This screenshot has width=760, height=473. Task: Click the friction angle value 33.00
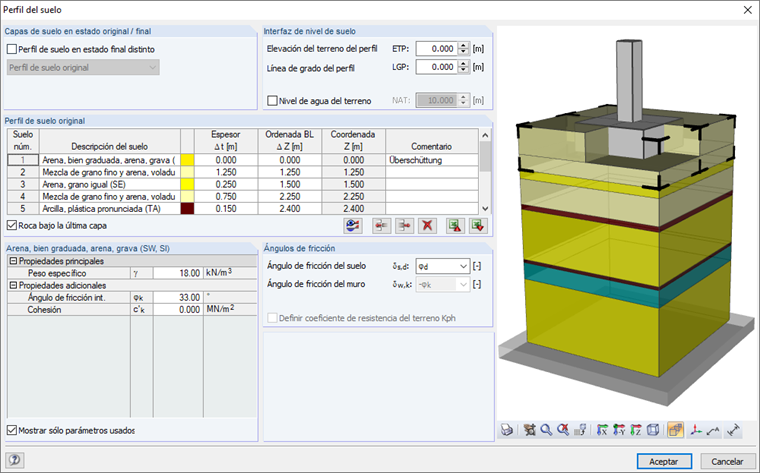tap(177, 298)
